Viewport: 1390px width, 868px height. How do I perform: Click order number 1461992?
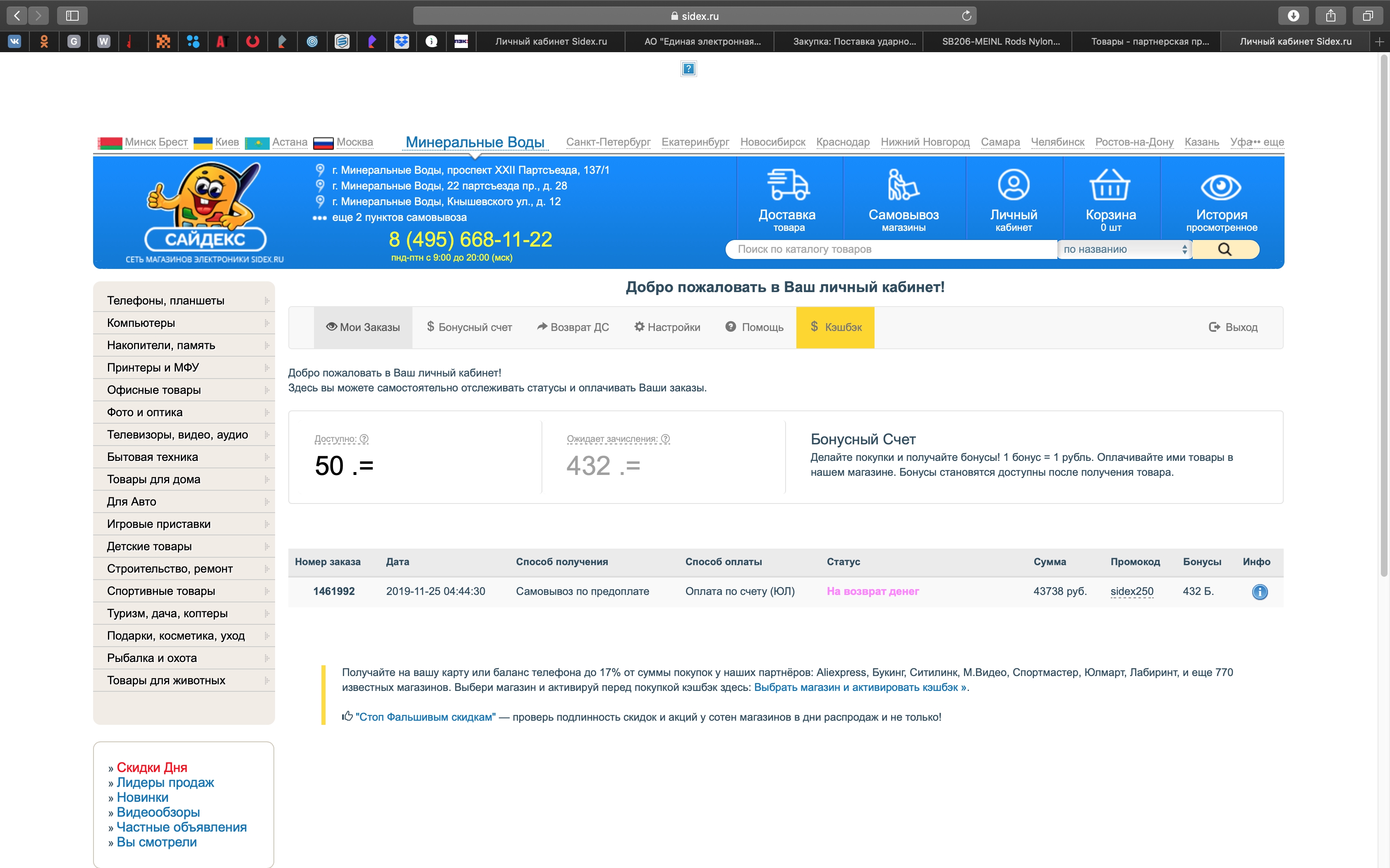333,591
